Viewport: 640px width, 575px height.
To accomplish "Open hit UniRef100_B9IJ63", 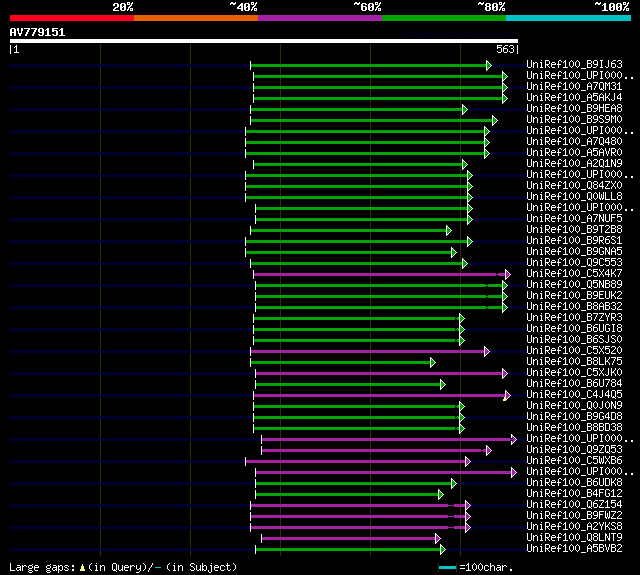I will (x=574, y=64).
